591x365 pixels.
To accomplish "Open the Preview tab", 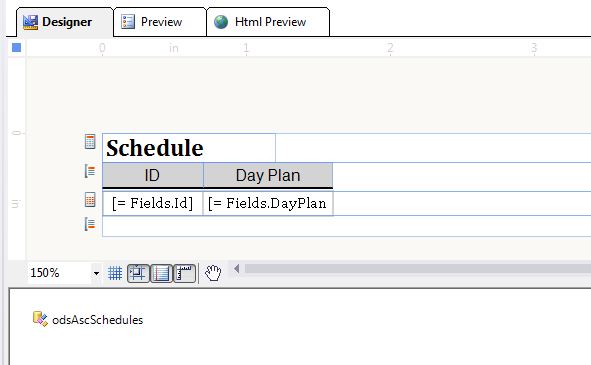I will 160,22.
